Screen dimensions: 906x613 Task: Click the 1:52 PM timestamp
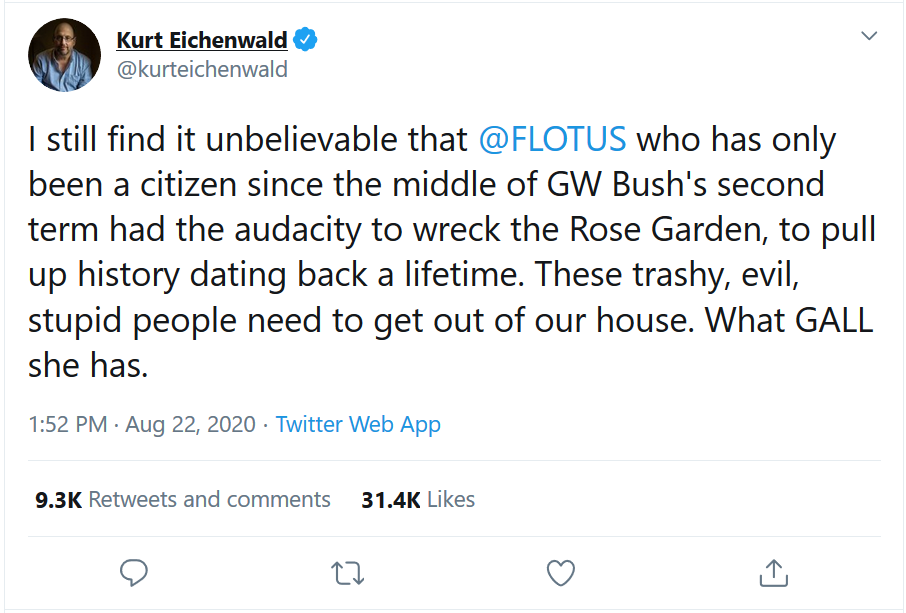tap(68, 425)
